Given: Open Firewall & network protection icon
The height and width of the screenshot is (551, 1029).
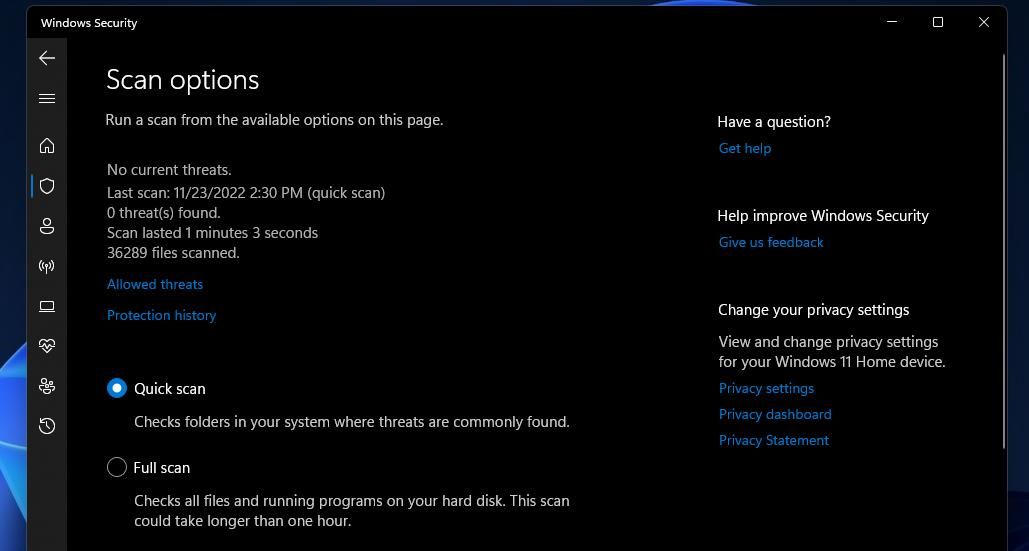Looking at the screenshot, I should pyautogui.click(x=47, y=266).
